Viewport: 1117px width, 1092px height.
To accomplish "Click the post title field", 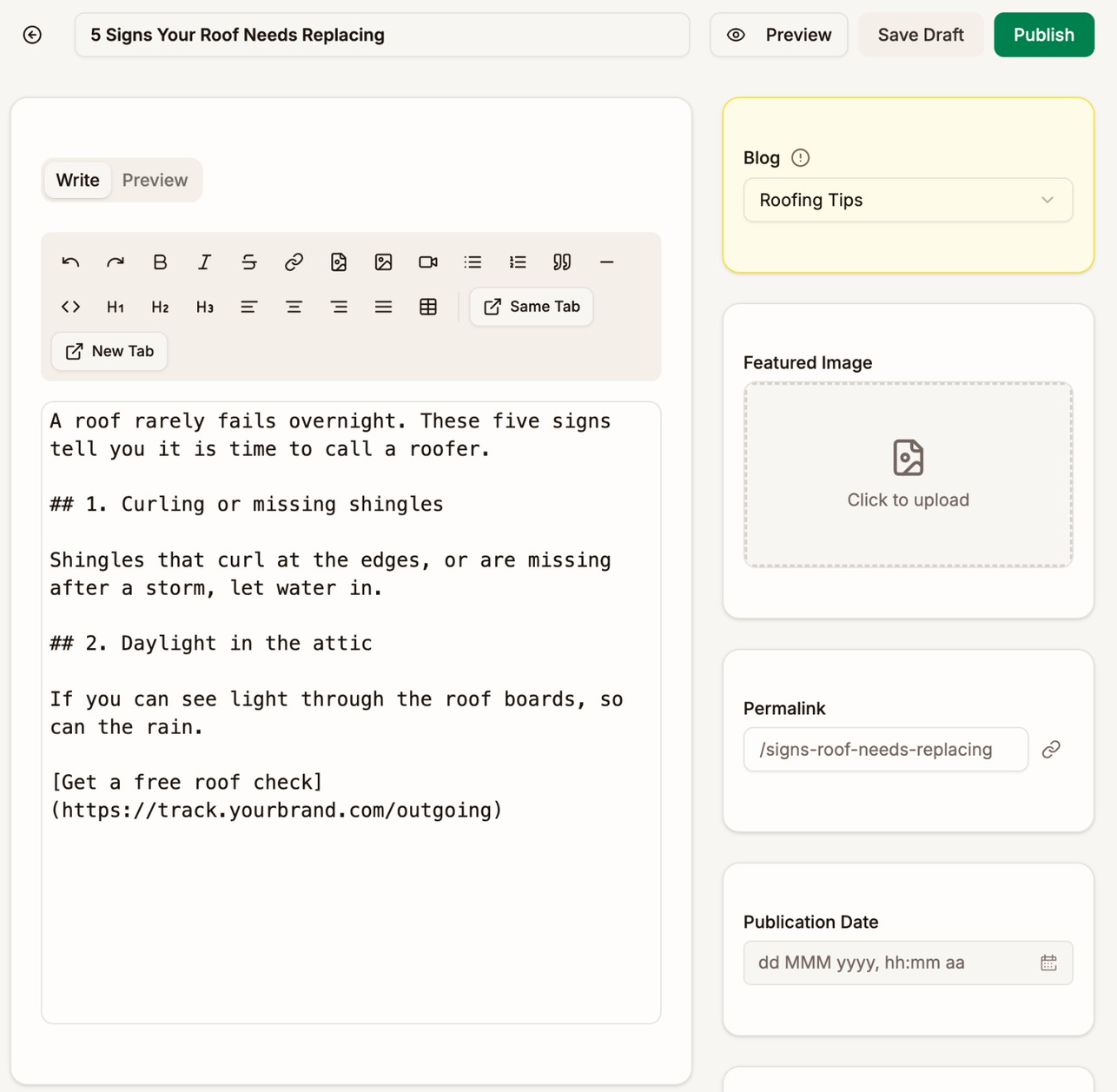I will point(382,35).
